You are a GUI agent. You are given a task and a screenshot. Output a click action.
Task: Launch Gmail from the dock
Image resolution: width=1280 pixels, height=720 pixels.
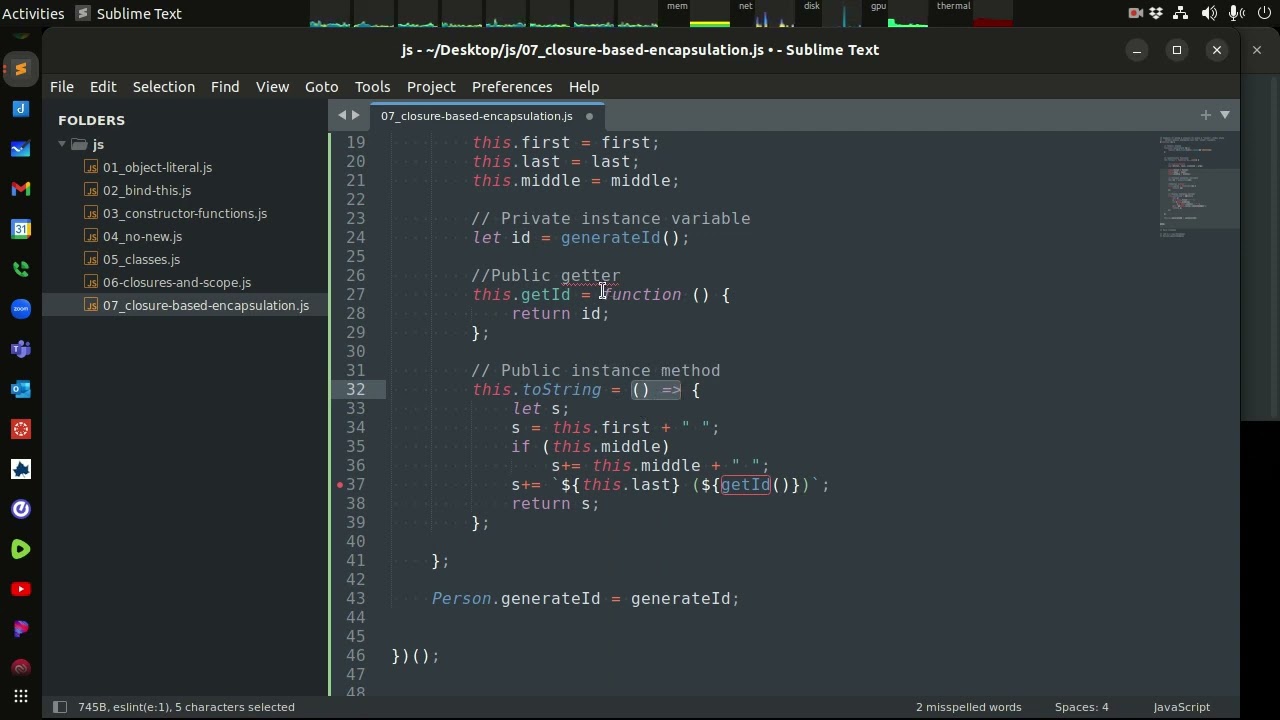(x=21, y=189)
